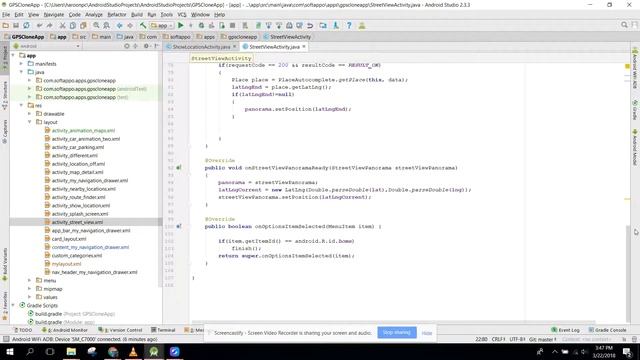The width and height of the screenshot is (640, 360).
Task: Open the Build menu
Action: click(x=137, y=15)
